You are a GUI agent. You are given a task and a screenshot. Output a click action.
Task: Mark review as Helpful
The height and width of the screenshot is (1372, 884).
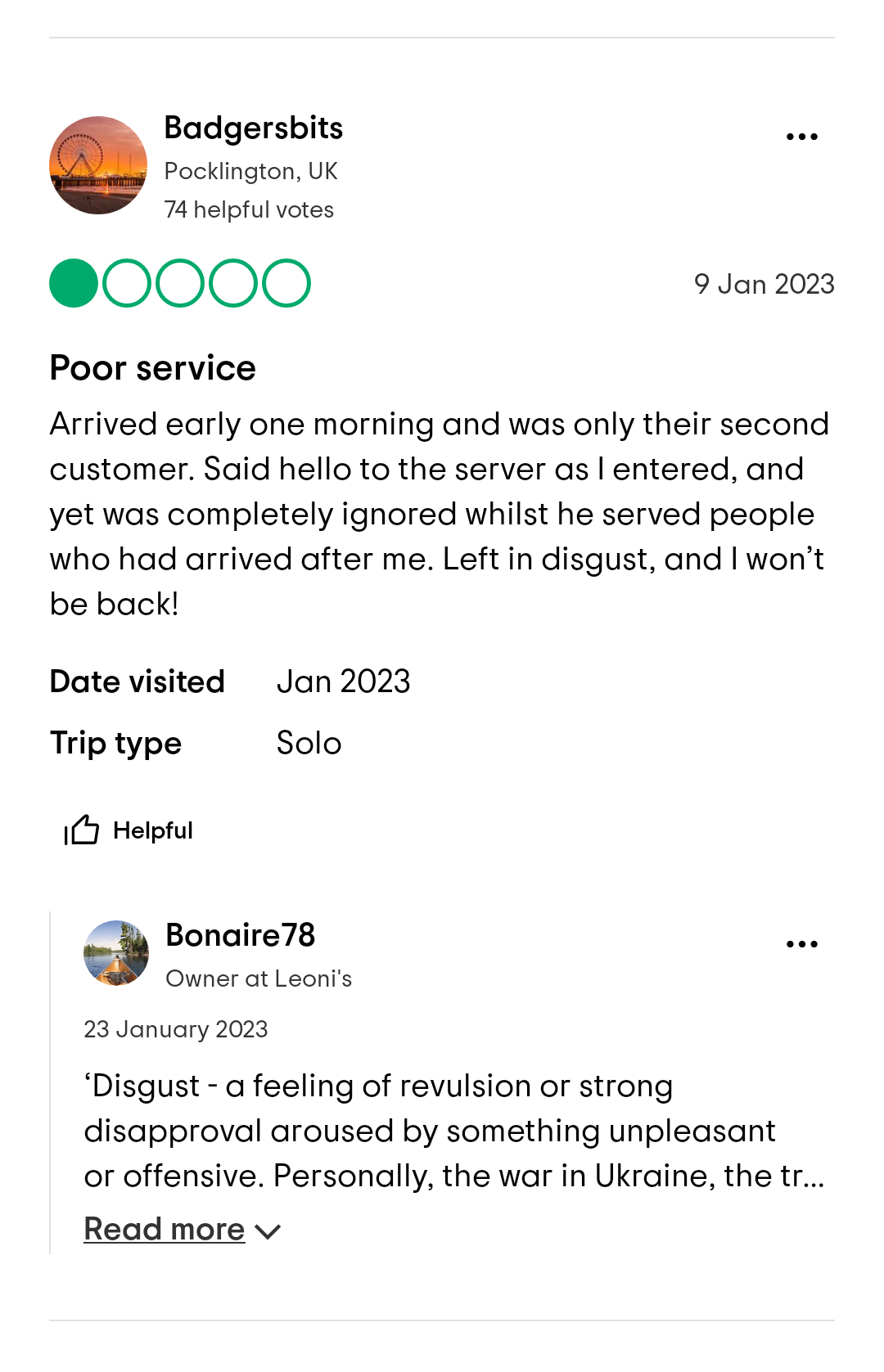click(152, 830)
